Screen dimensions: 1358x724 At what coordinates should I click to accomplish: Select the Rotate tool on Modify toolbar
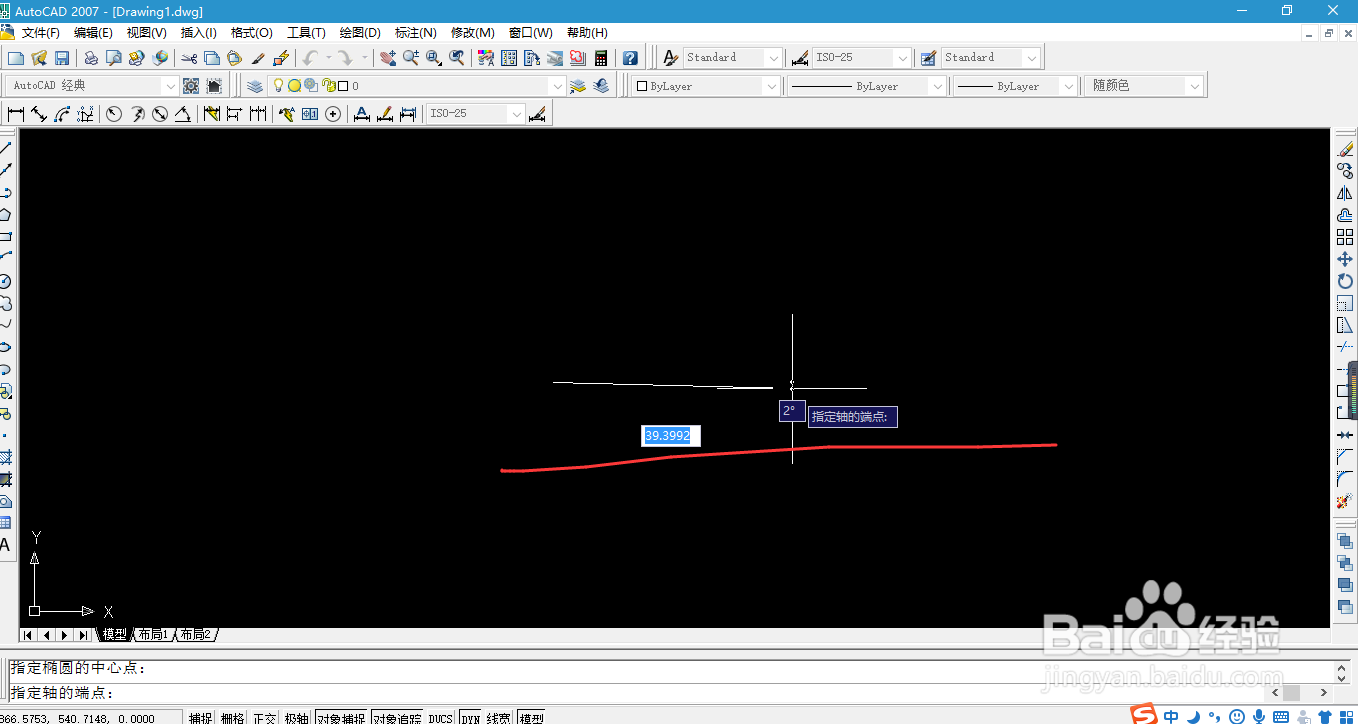[x=1345, y=281]
